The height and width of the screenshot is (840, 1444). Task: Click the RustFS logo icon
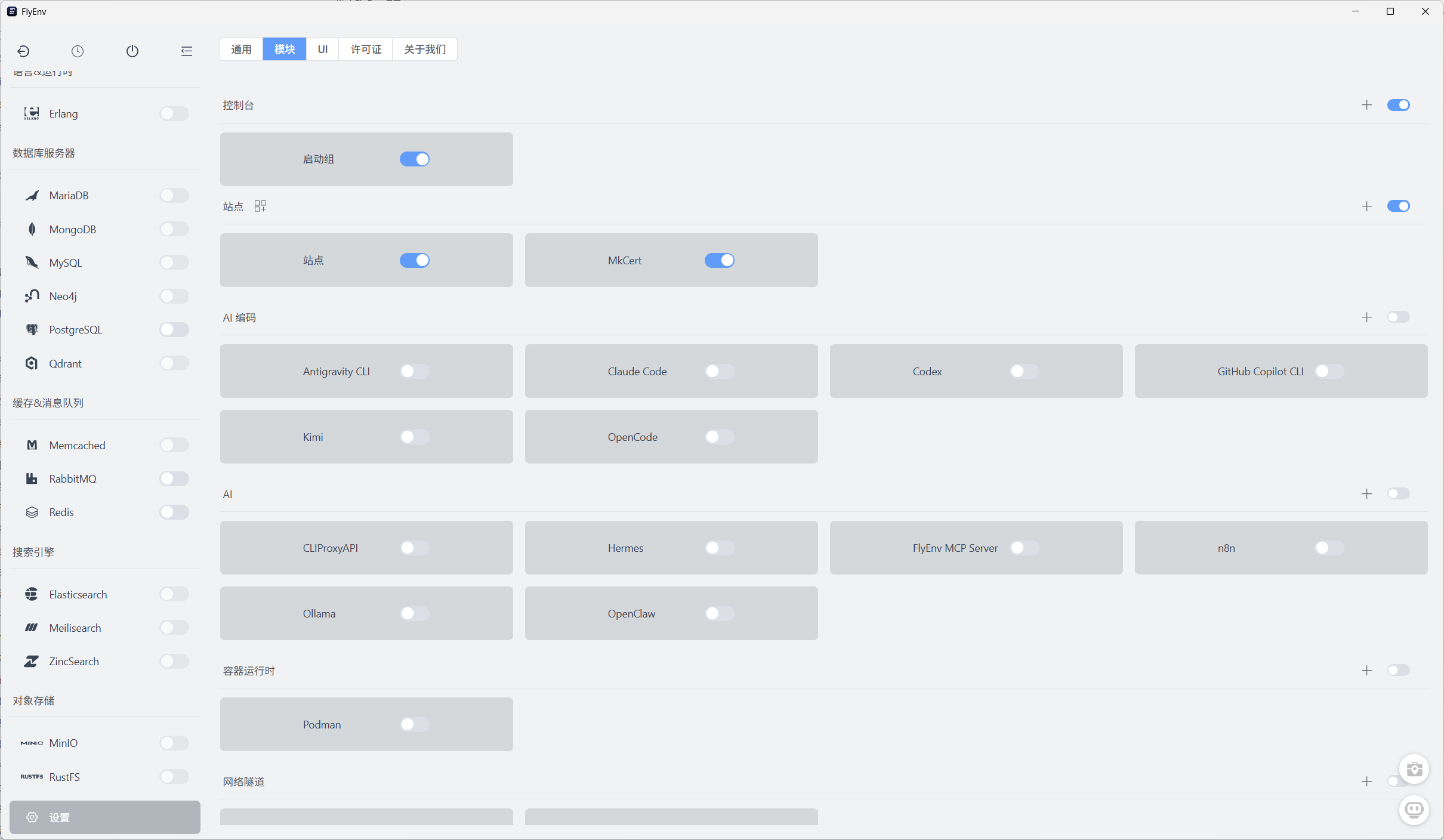click(x=32, y=777)
